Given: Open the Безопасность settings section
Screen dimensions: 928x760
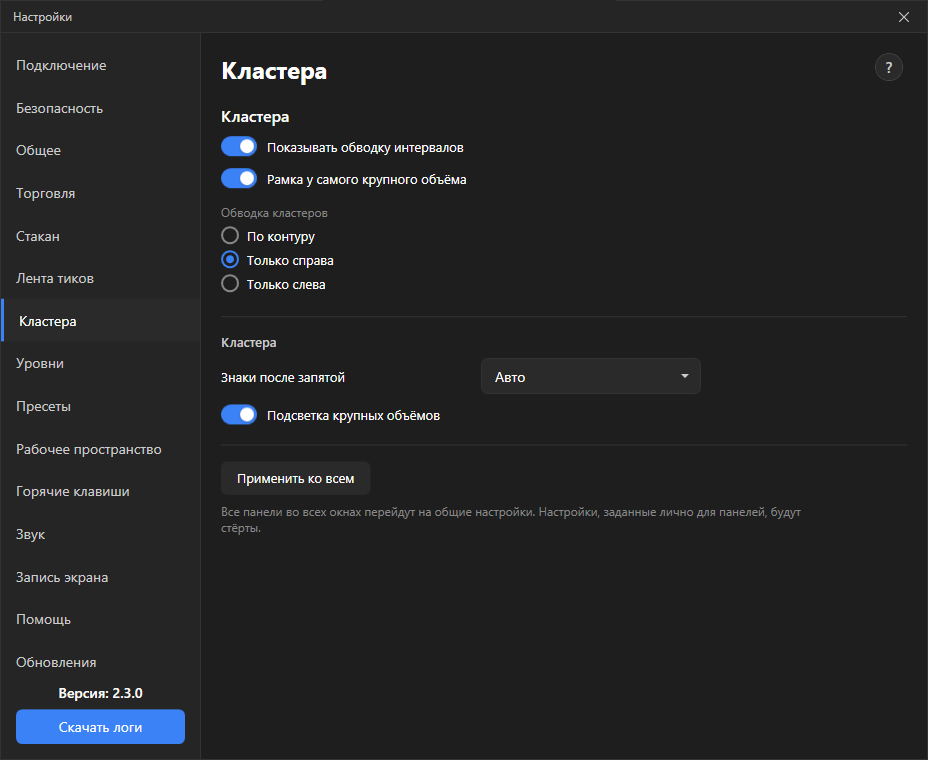Looking at the screenshot, I should tap(101, 108).
